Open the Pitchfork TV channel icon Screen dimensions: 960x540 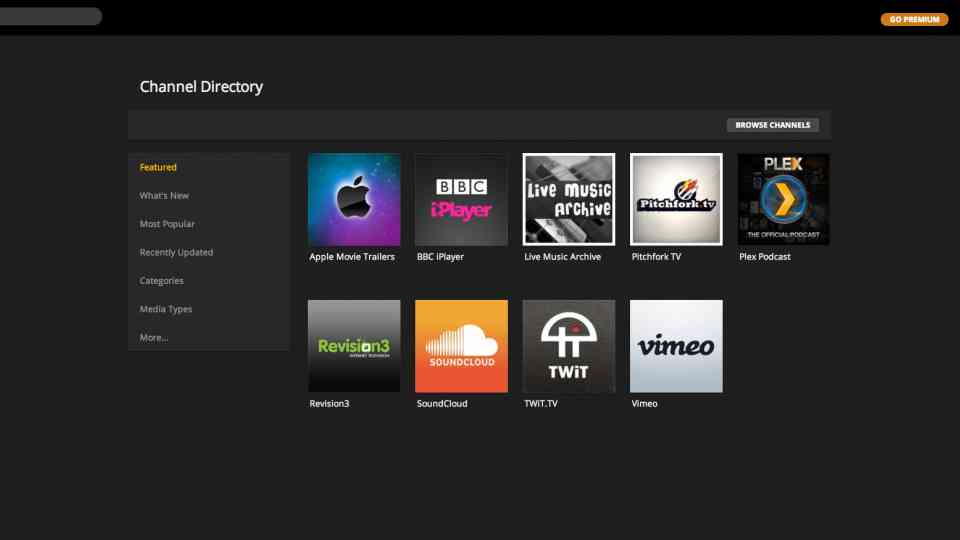pos(676,199)
